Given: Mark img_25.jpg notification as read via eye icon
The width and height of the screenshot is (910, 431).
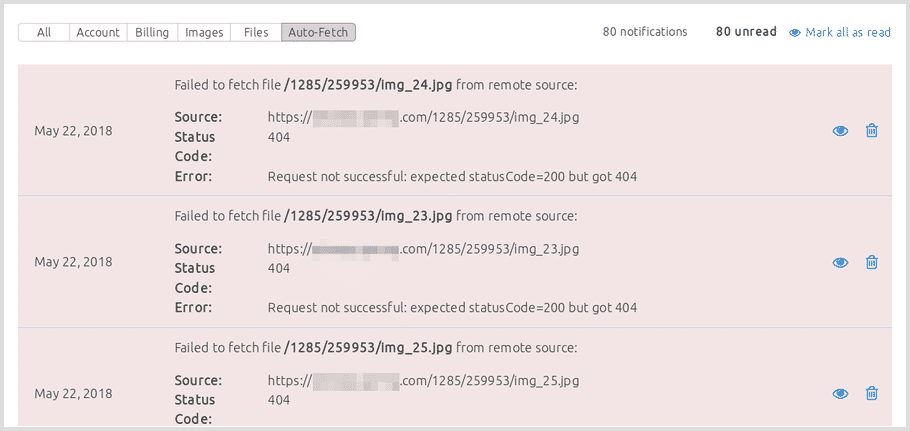Looking at the screenshot, I should [840, 394].
